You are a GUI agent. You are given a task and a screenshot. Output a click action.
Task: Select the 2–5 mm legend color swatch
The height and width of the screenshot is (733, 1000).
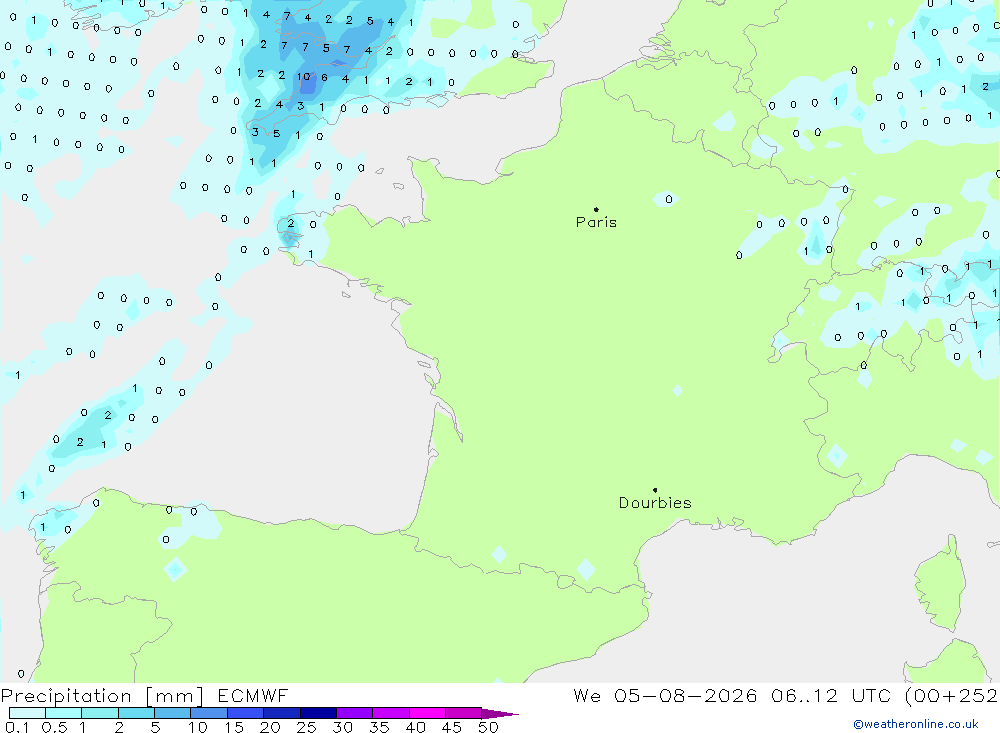point(136,713)
